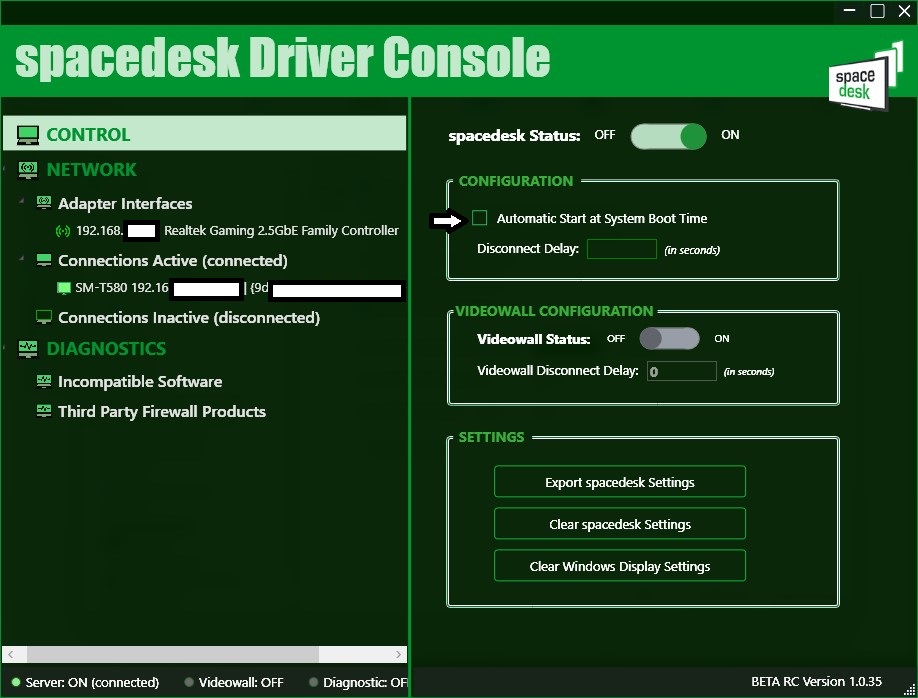918x698 pixels.
Task: Click the Videowall Disconnect Delay field
Action: (681, 371)
